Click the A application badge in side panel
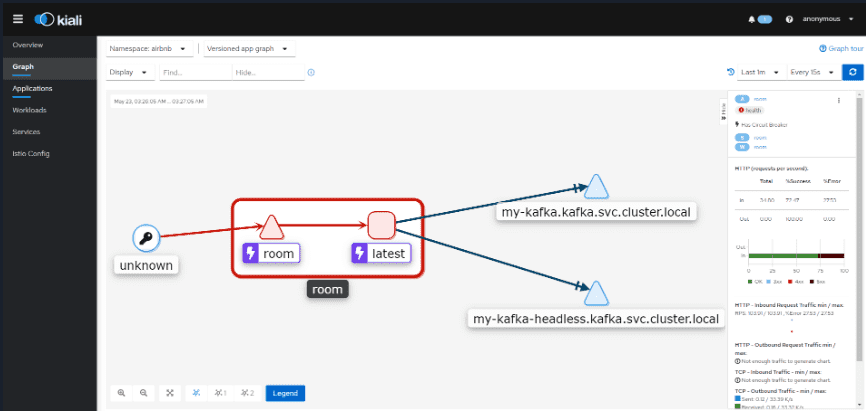Image resolution: width=866 pixels, height=411 pixels. coord(743,99)
